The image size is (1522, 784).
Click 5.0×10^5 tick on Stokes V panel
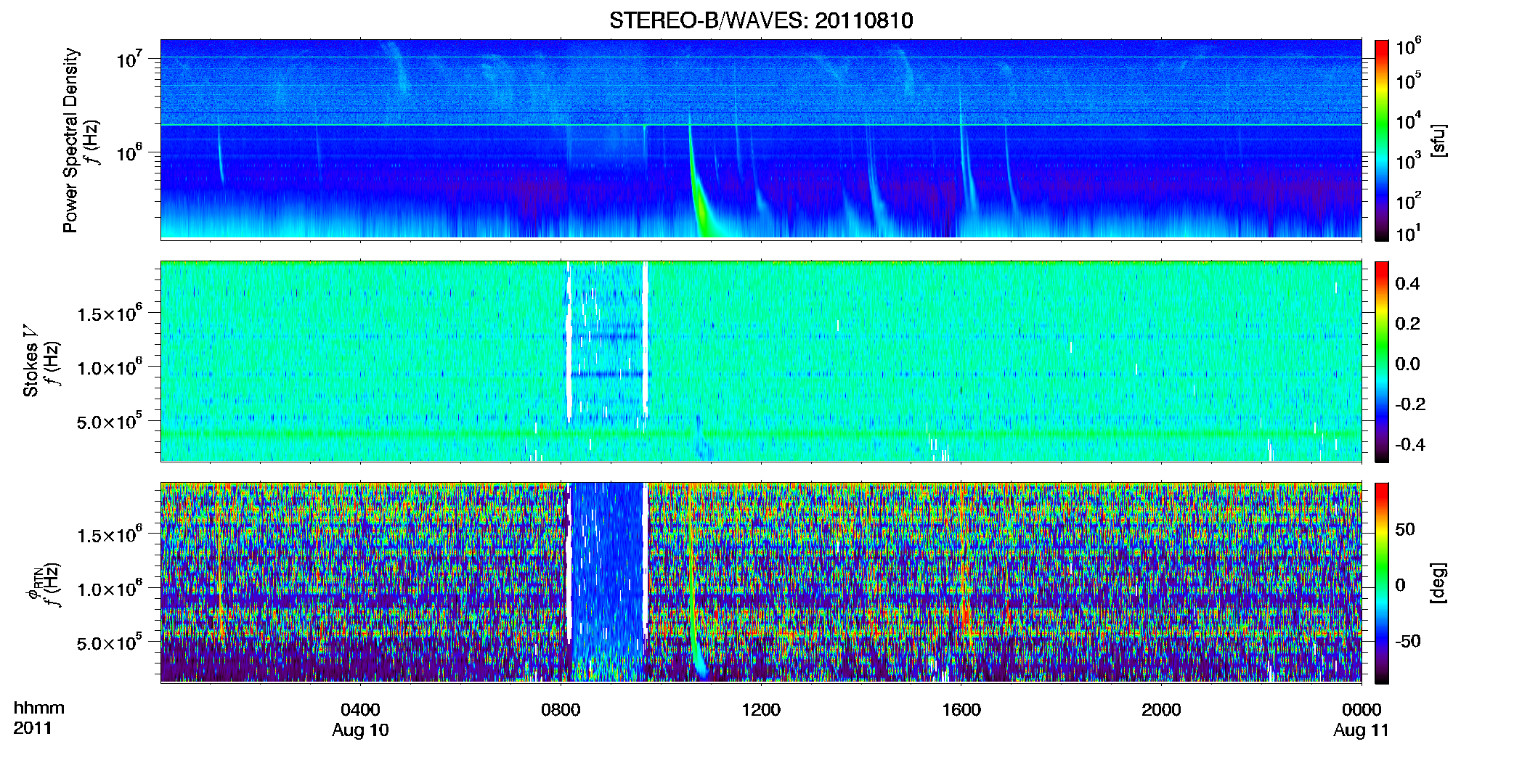point(110,422)
